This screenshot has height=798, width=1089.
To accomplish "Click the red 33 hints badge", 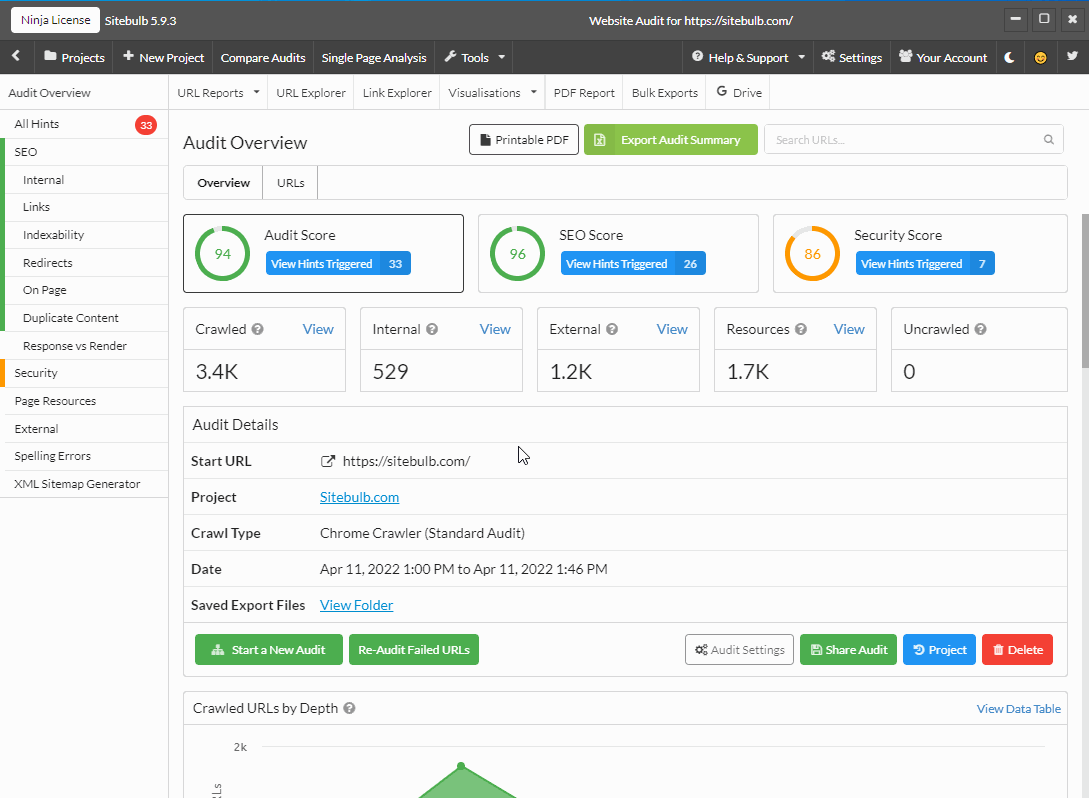I will coord(146,125).
